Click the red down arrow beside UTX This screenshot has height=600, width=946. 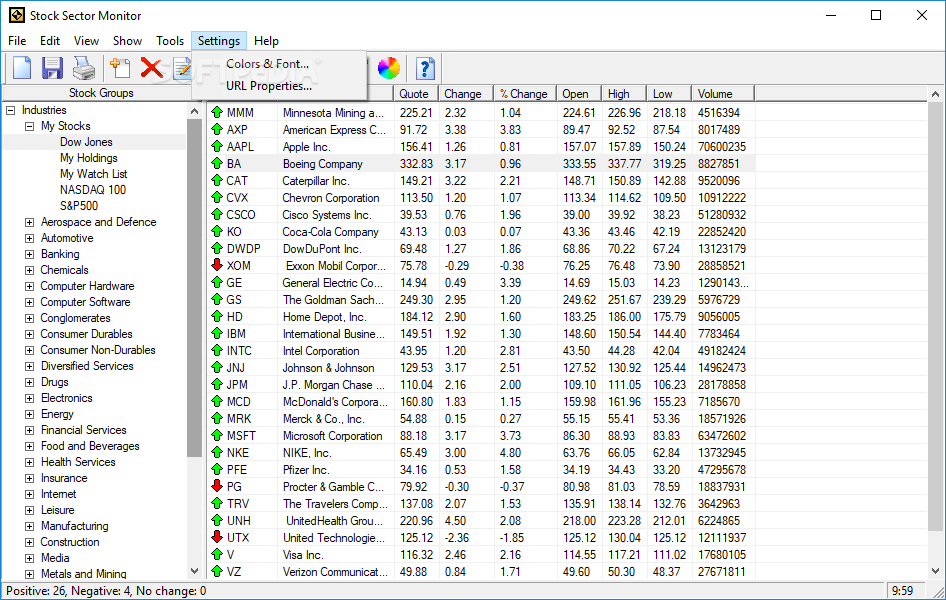click(x=217, y=537)
